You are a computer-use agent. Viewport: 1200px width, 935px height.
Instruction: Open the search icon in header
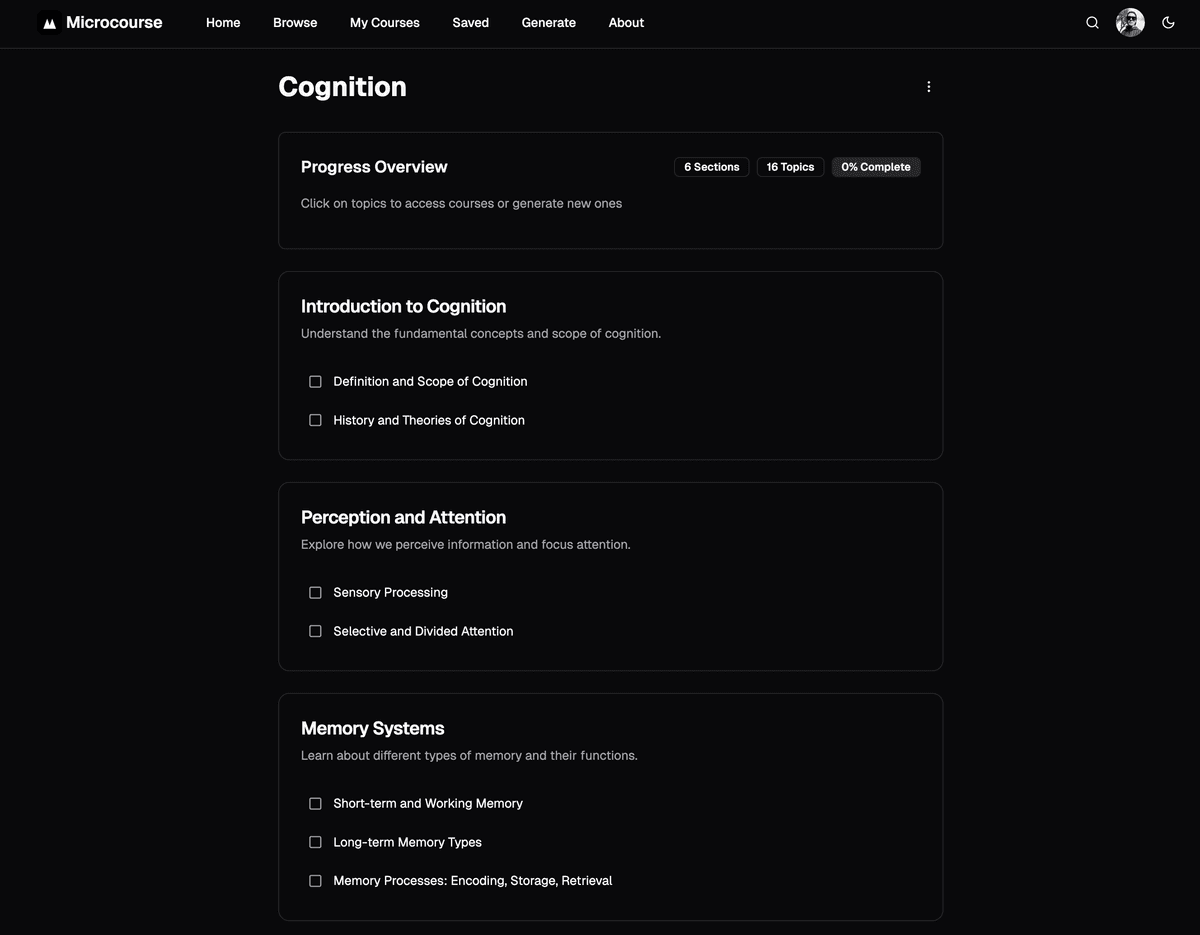pyautogui.click(x=1092, y=23)
